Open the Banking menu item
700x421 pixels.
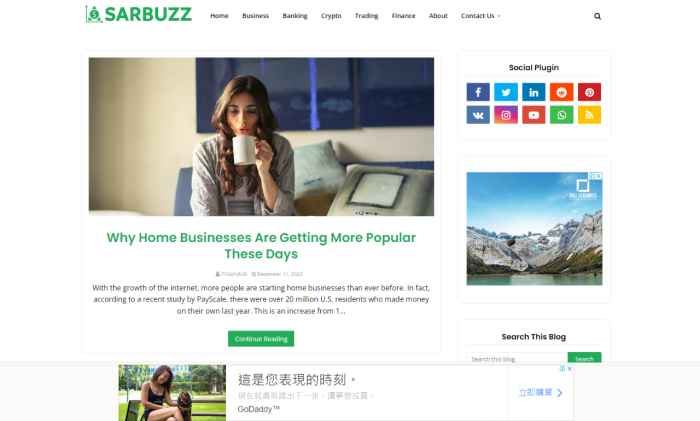295,16
